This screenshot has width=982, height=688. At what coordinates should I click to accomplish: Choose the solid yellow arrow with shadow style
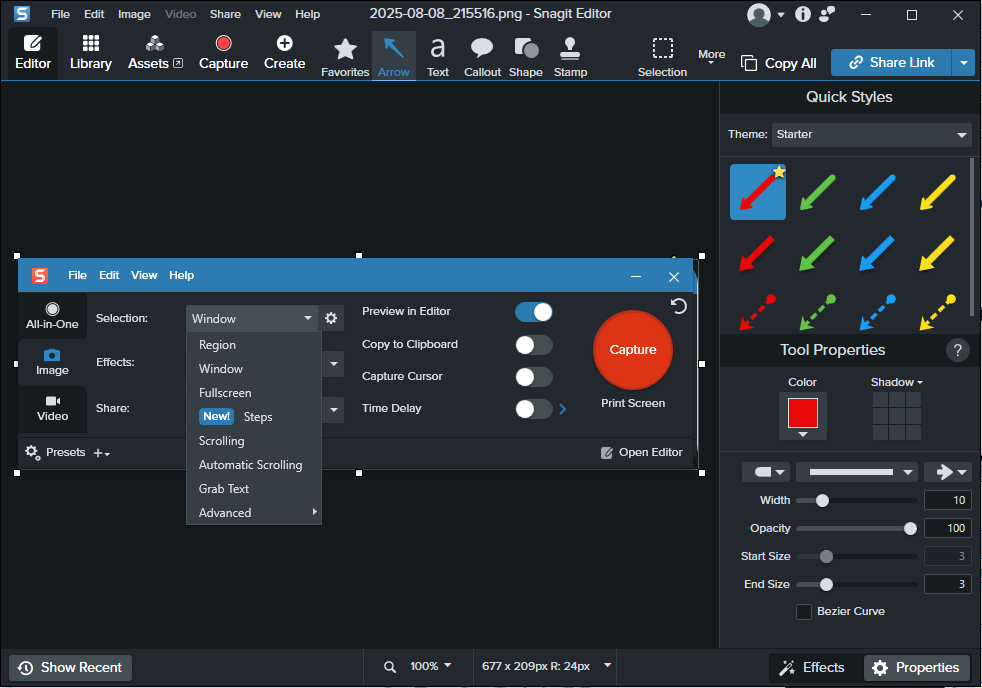pyautogui.click(x=937, y=253)
